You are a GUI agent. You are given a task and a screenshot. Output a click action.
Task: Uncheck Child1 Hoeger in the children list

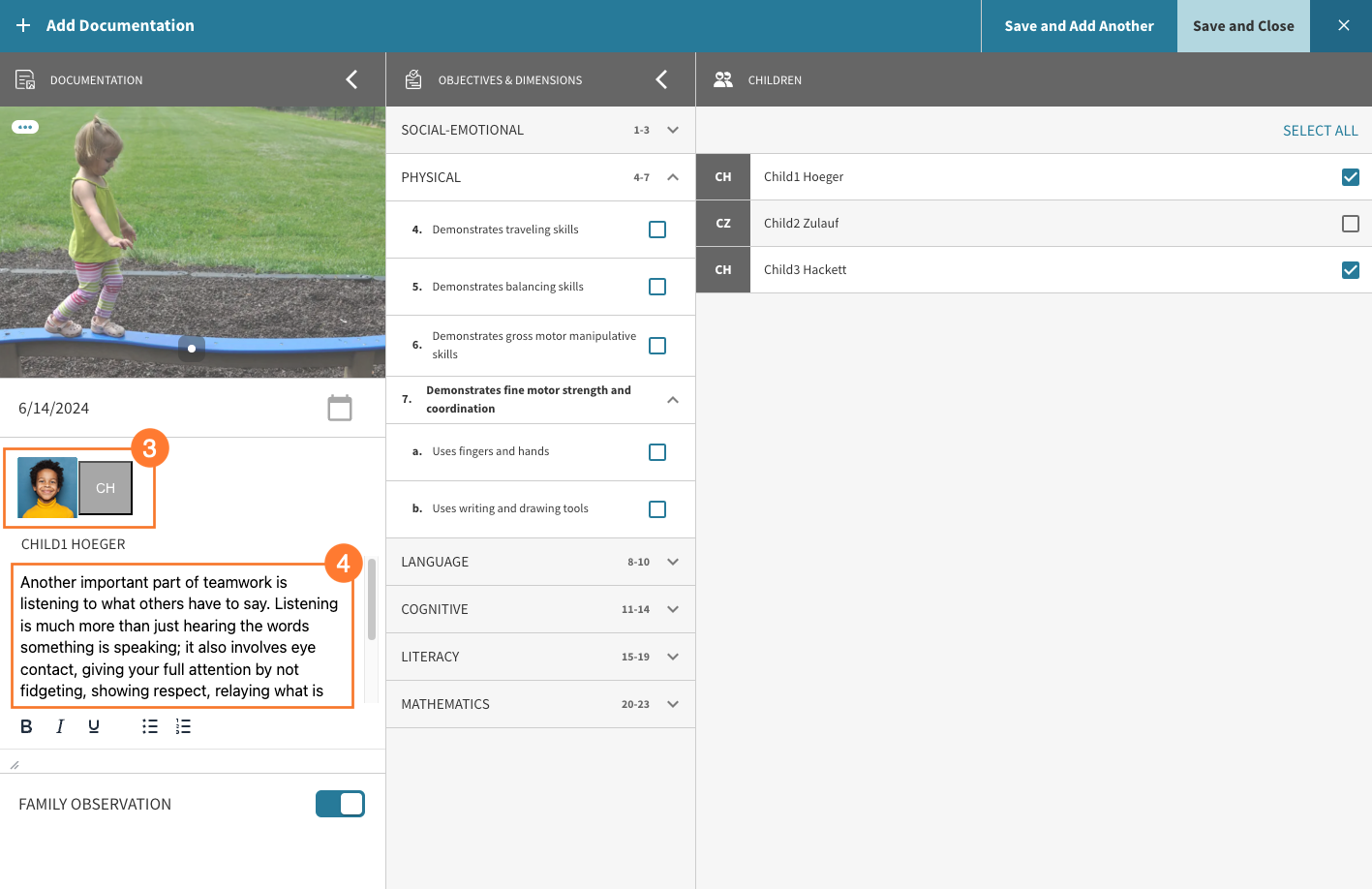(1351, 177)
